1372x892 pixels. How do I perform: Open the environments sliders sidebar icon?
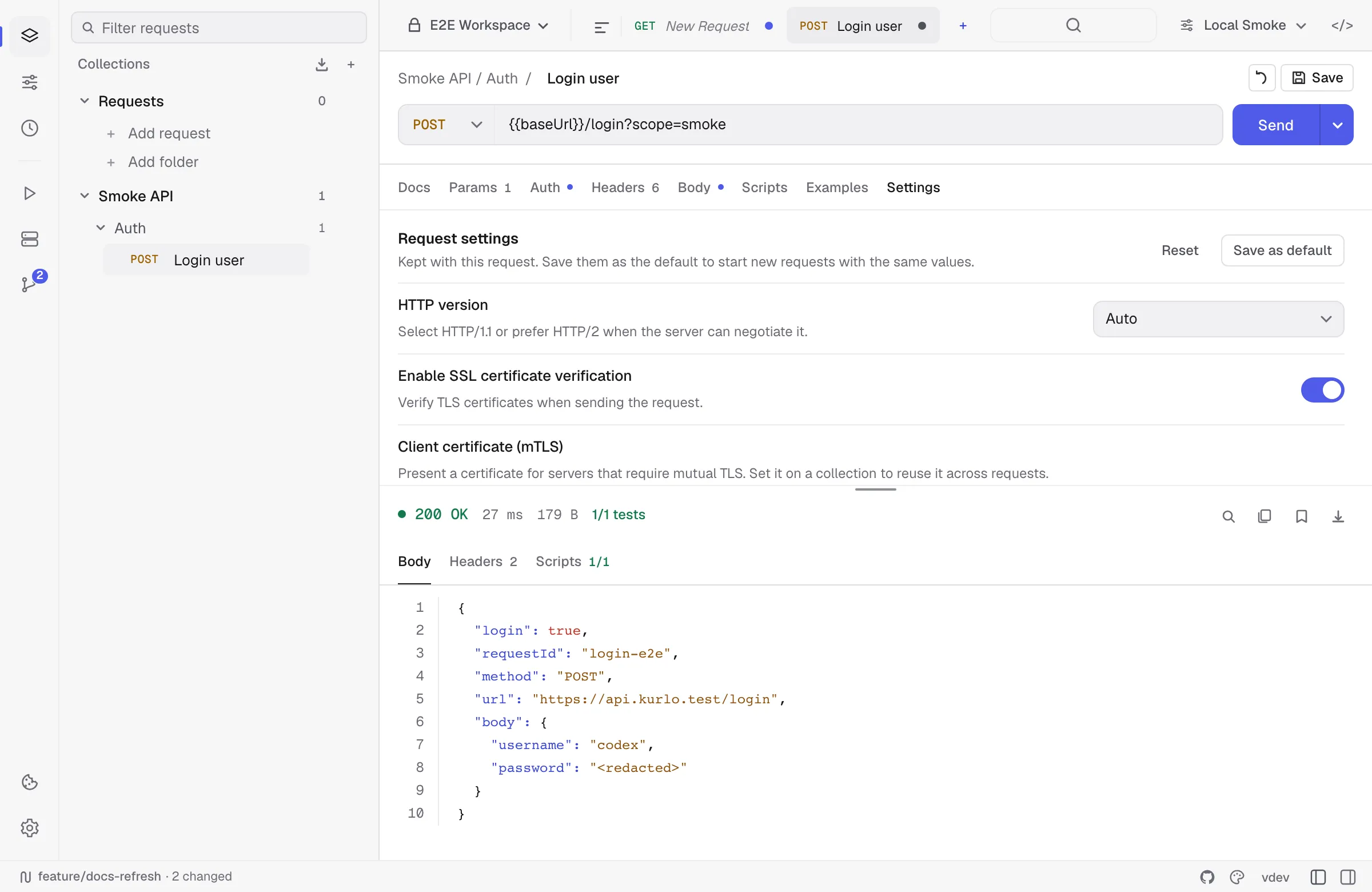click(x=29, y=82)
